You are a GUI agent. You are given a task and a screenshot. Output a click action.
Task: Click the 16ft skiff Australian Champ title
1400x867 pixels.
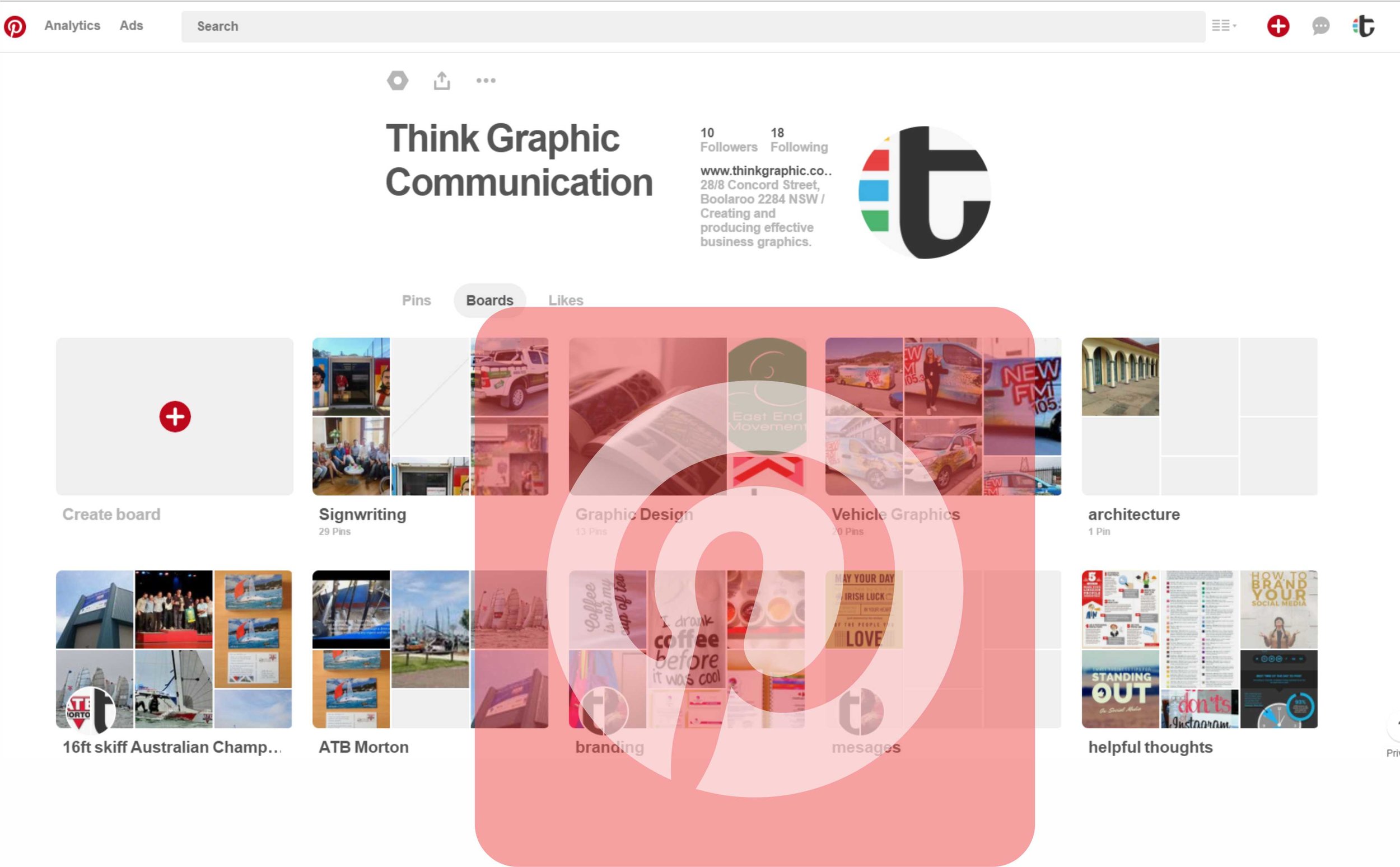(x=172, y=747)
